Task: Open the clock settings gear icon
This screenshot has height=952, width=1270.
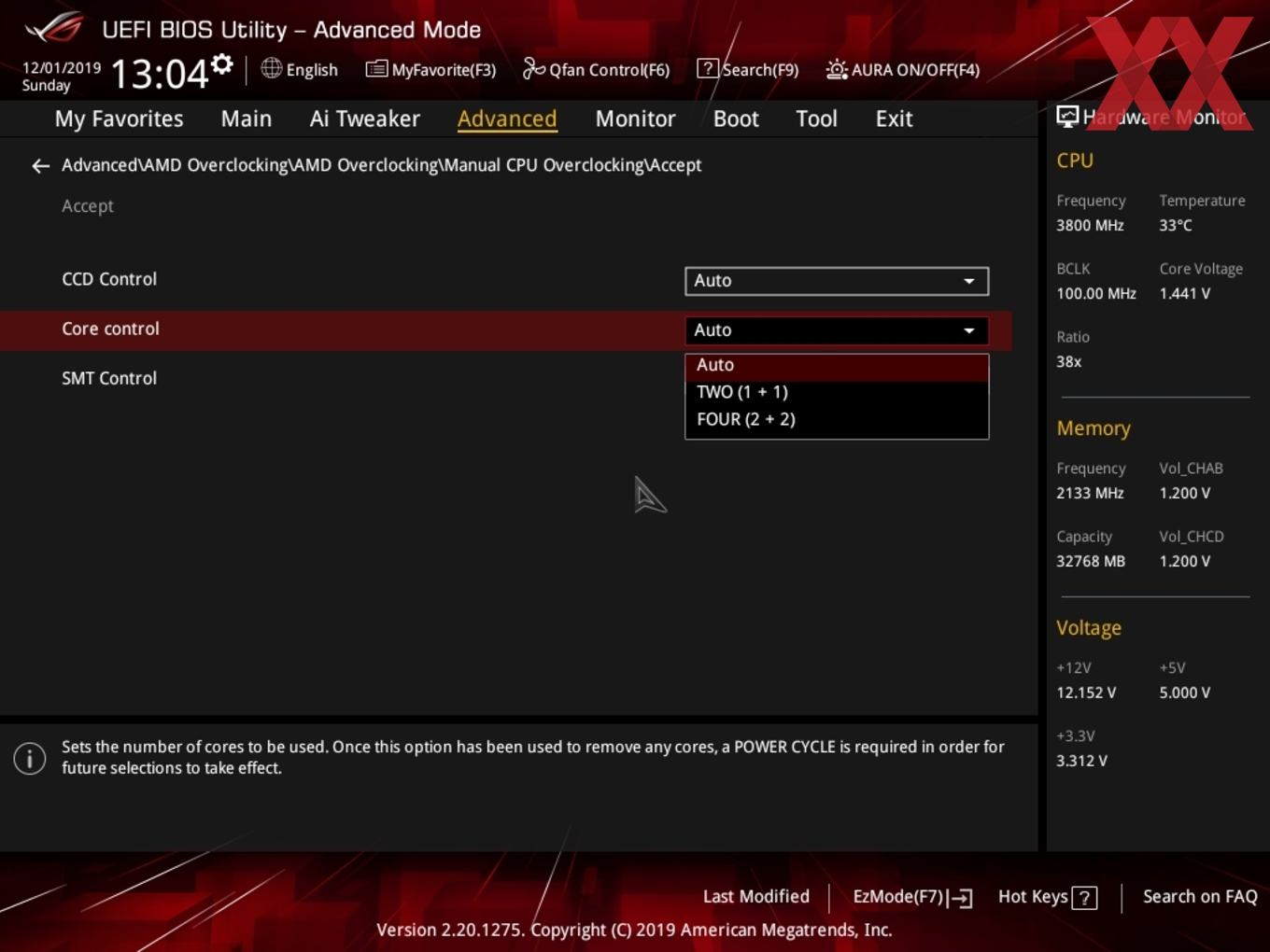Action: pos(222,63)
